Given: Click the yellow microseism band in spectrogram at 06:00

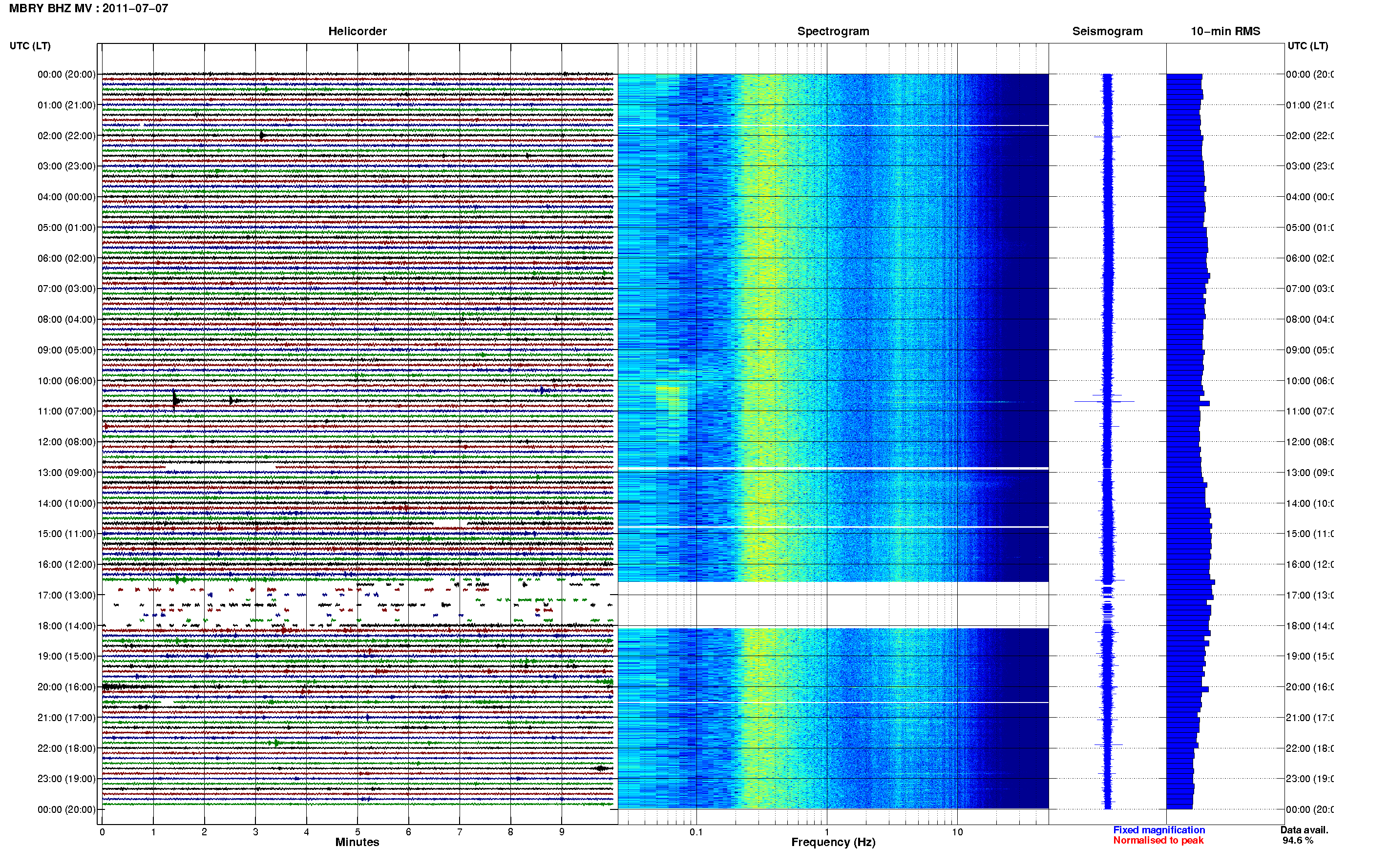Looking at the screenshot, I should (764, 258).
